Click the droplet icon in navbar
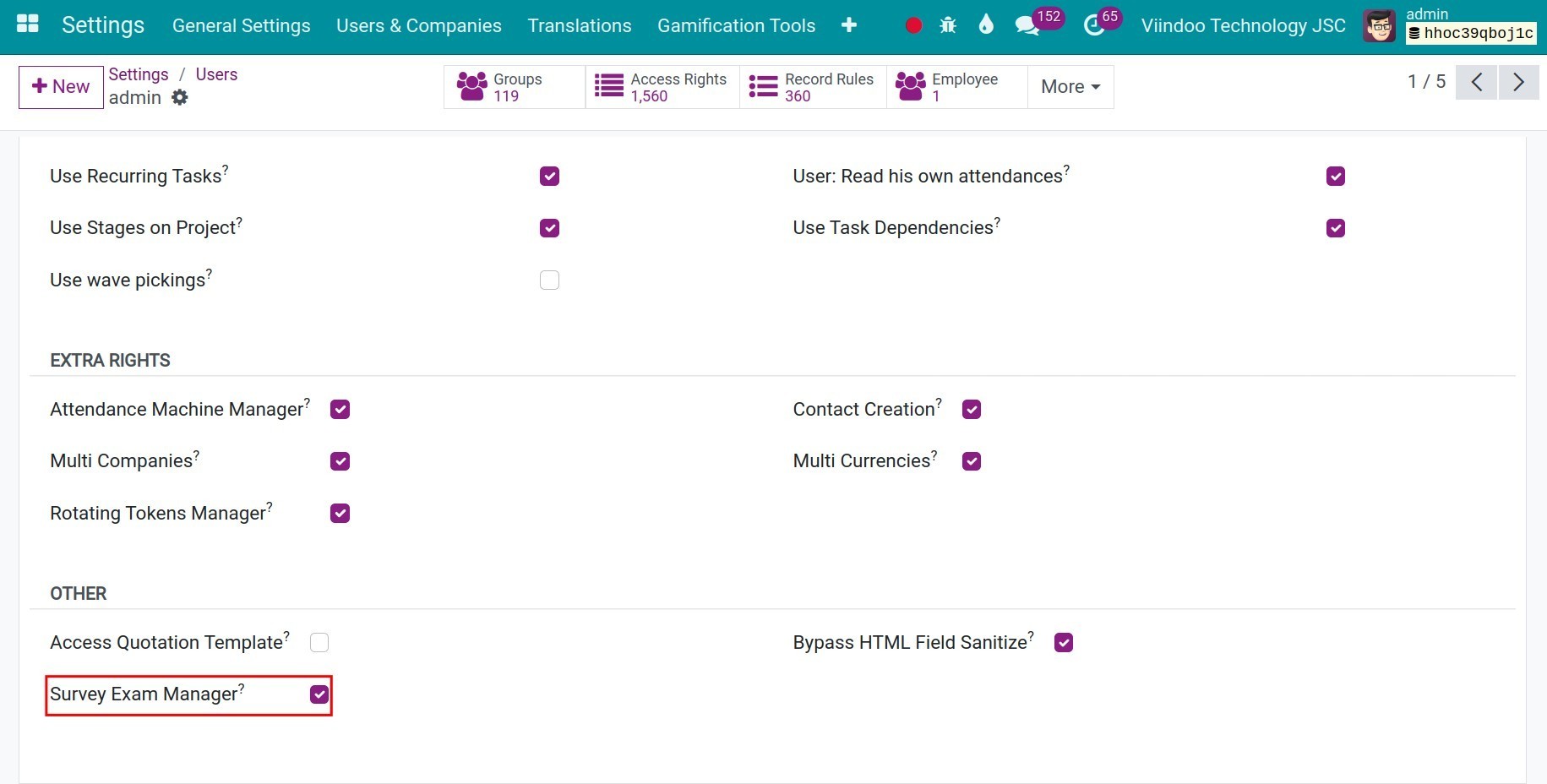1547x784 pixels. 986,24
